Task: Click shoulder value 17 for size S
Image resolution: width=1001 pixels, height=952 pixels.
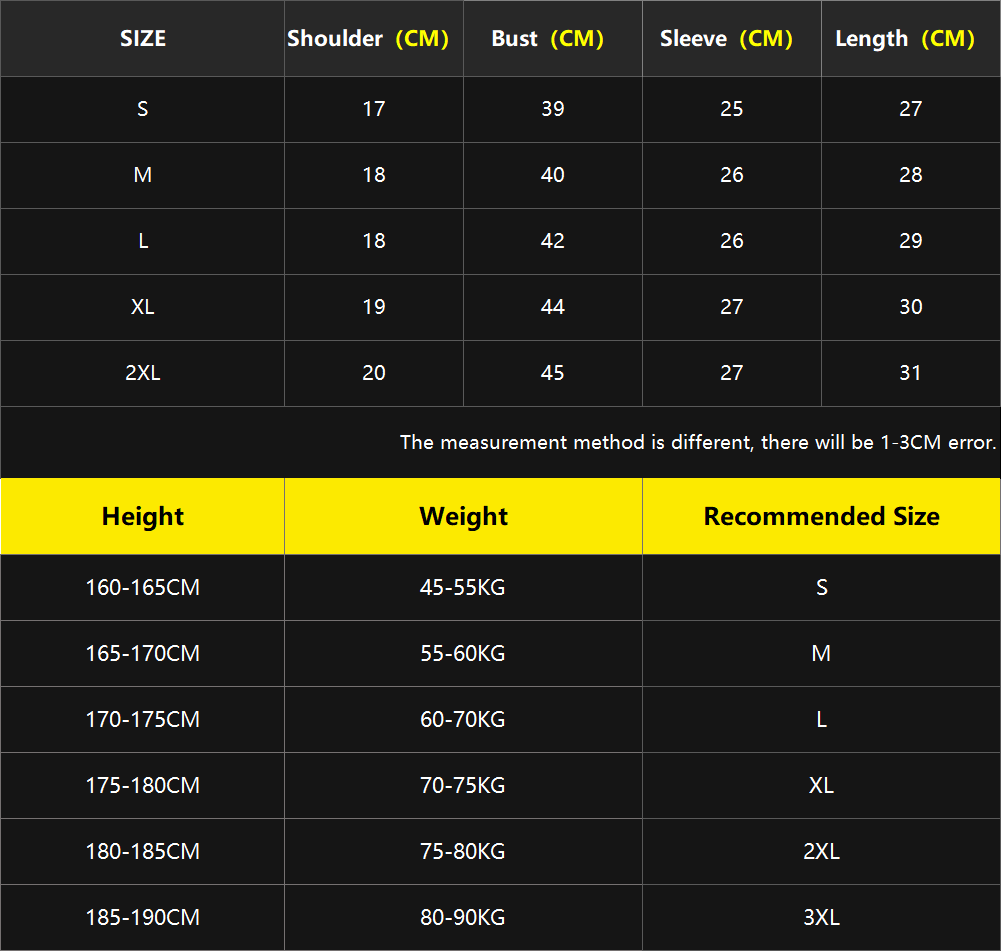Action: 374,109
